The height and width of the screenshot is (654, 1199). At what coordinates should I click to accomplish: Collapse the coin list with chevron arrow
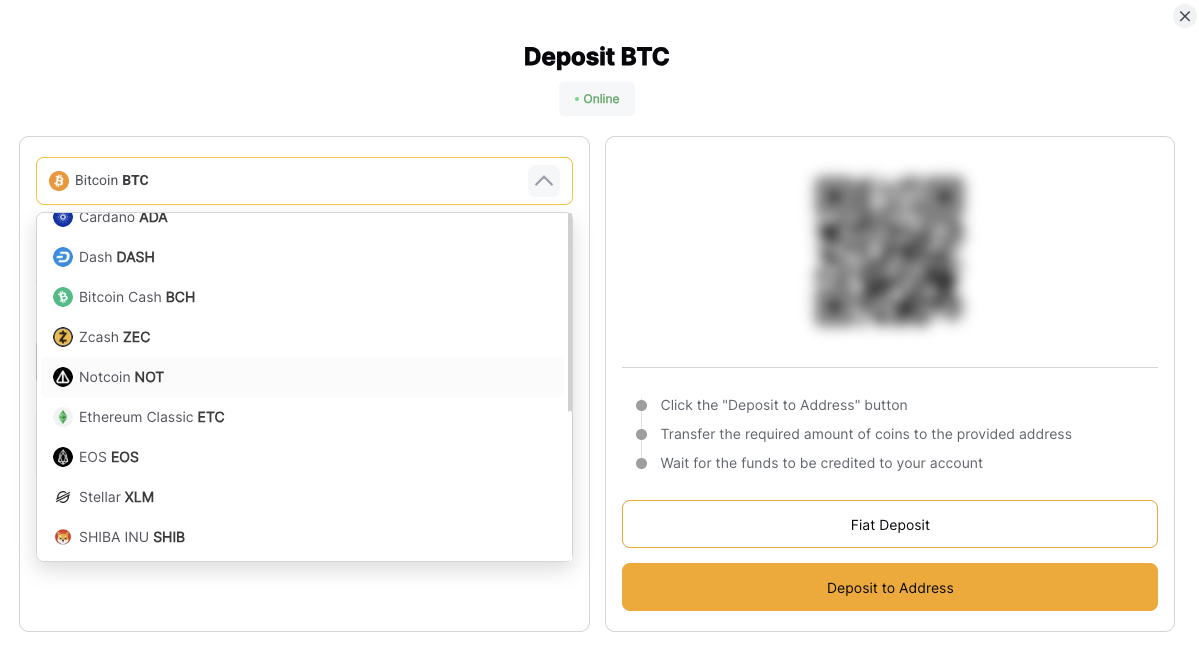point(544,181)
